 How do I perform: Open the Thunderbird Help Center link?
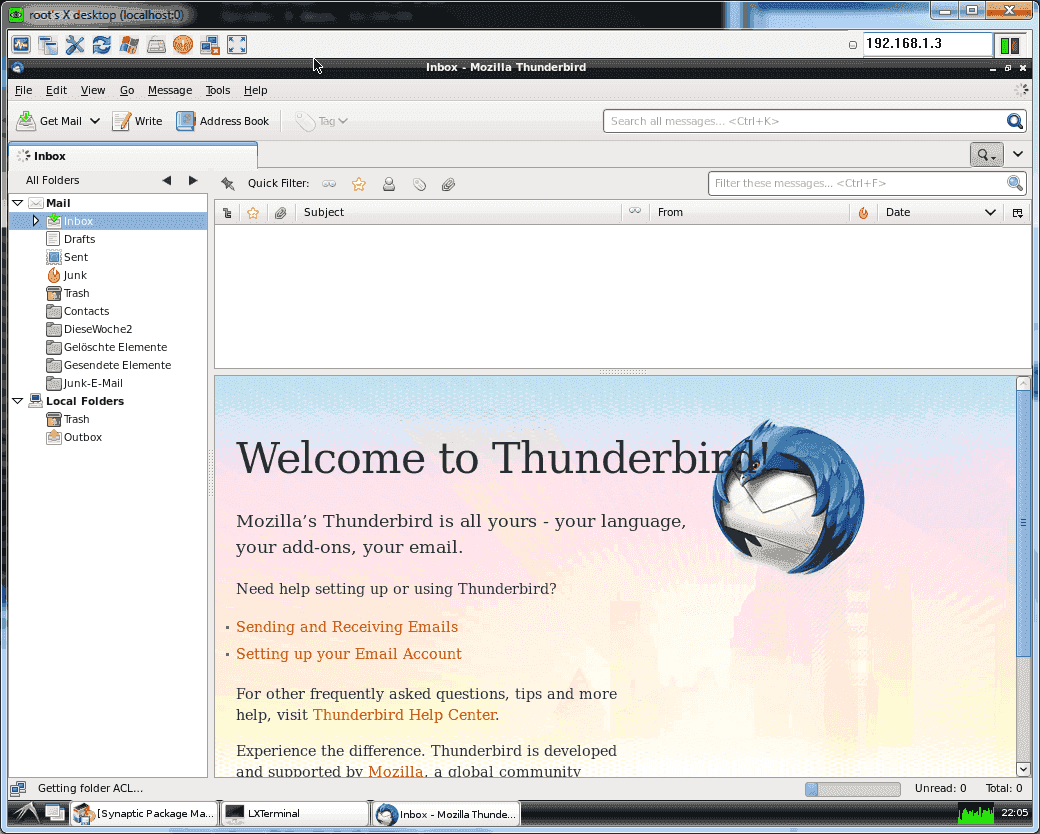[405, 715]
